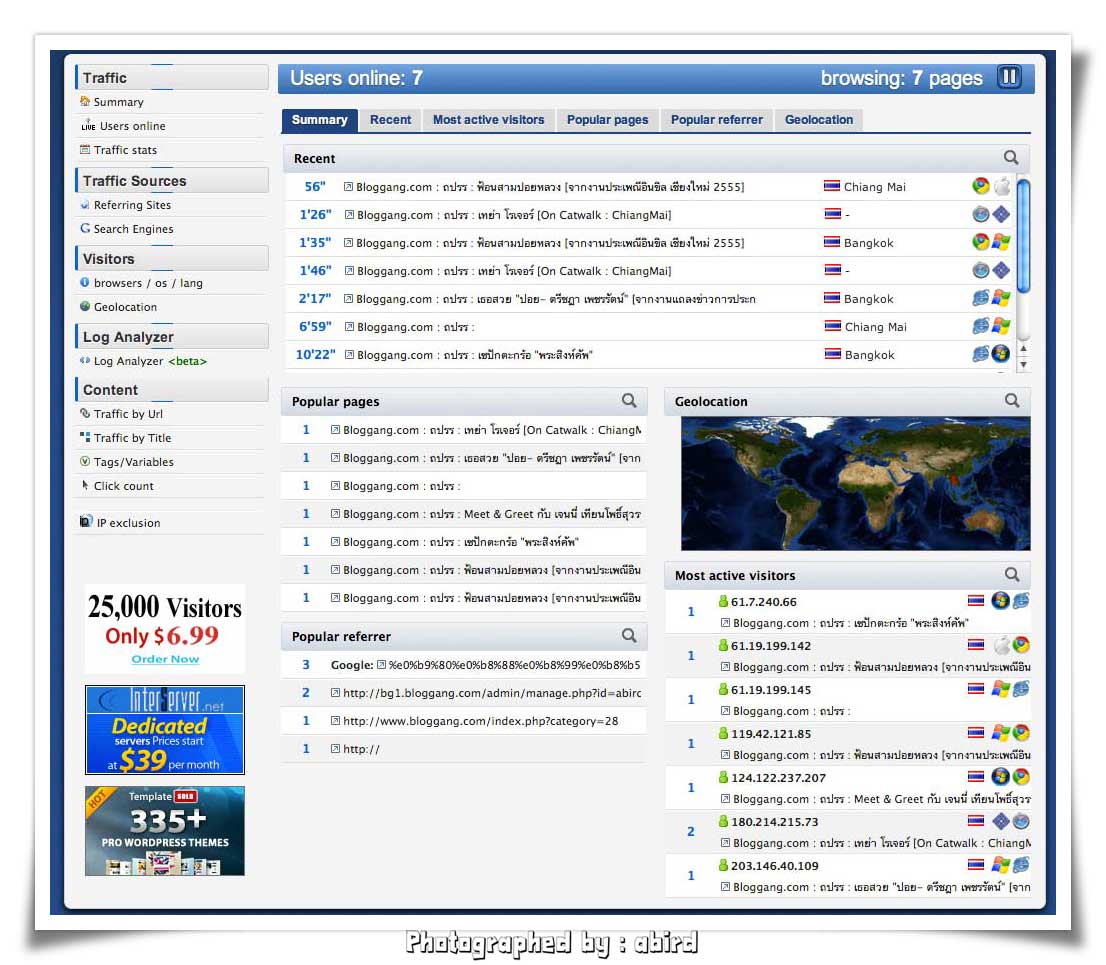
Task: Click the page icon before Meet & Greet popular page
Action: click(x=336, y=514)
